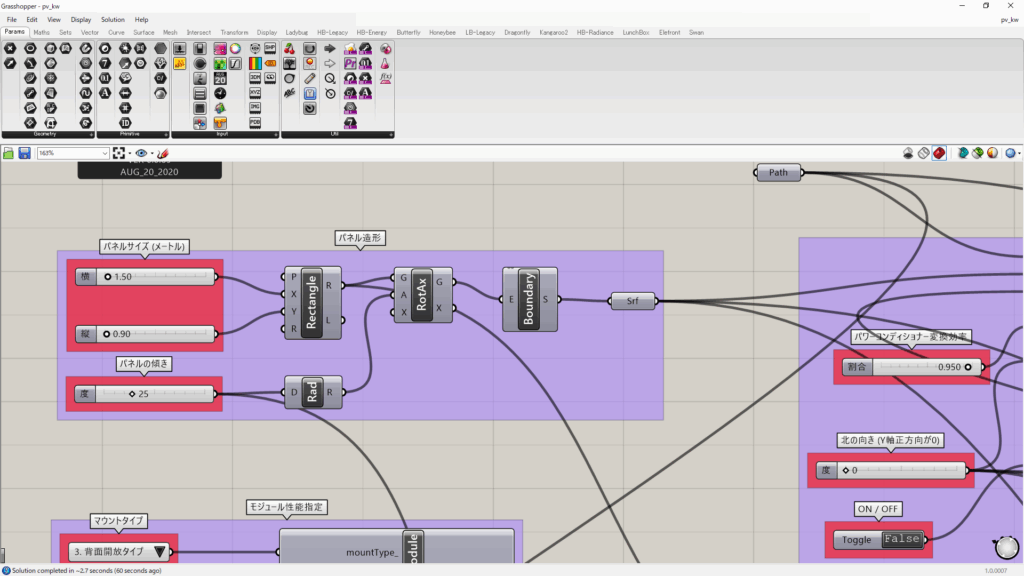
Task: Open the mount type value list dropdown
Action: 160,551
